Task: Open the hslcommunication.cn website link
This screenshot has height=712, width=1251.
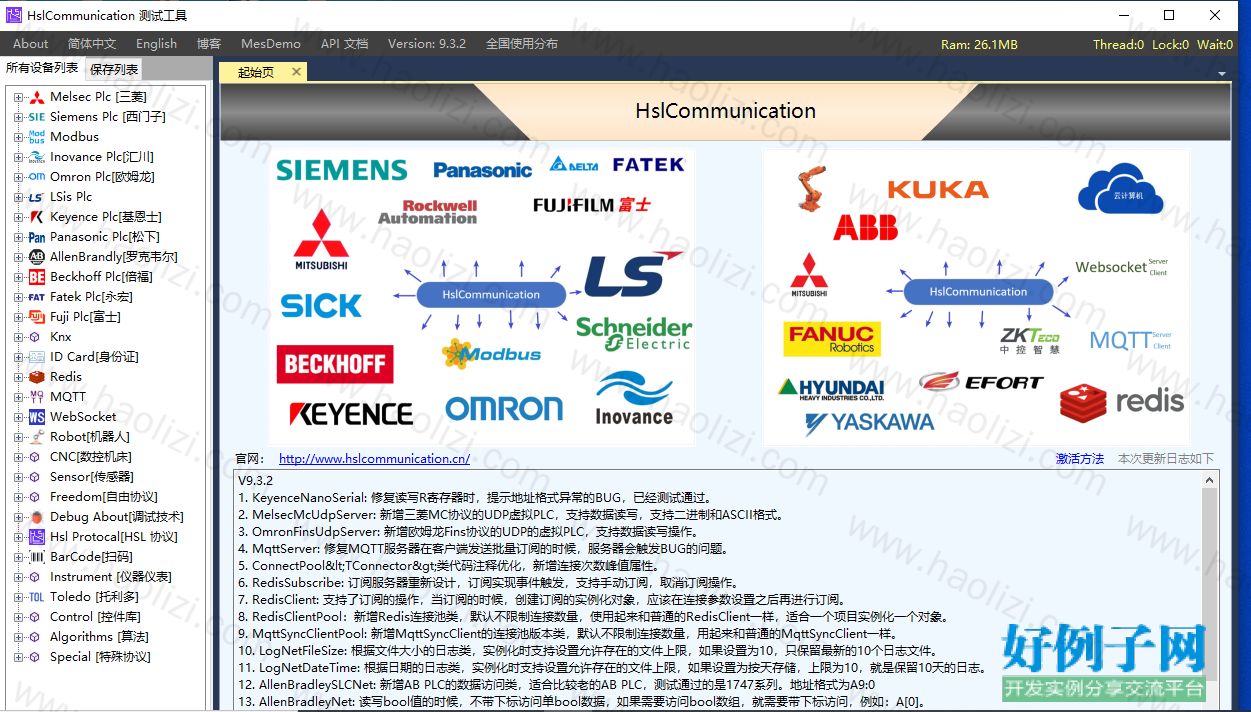Action: (374, 459)
